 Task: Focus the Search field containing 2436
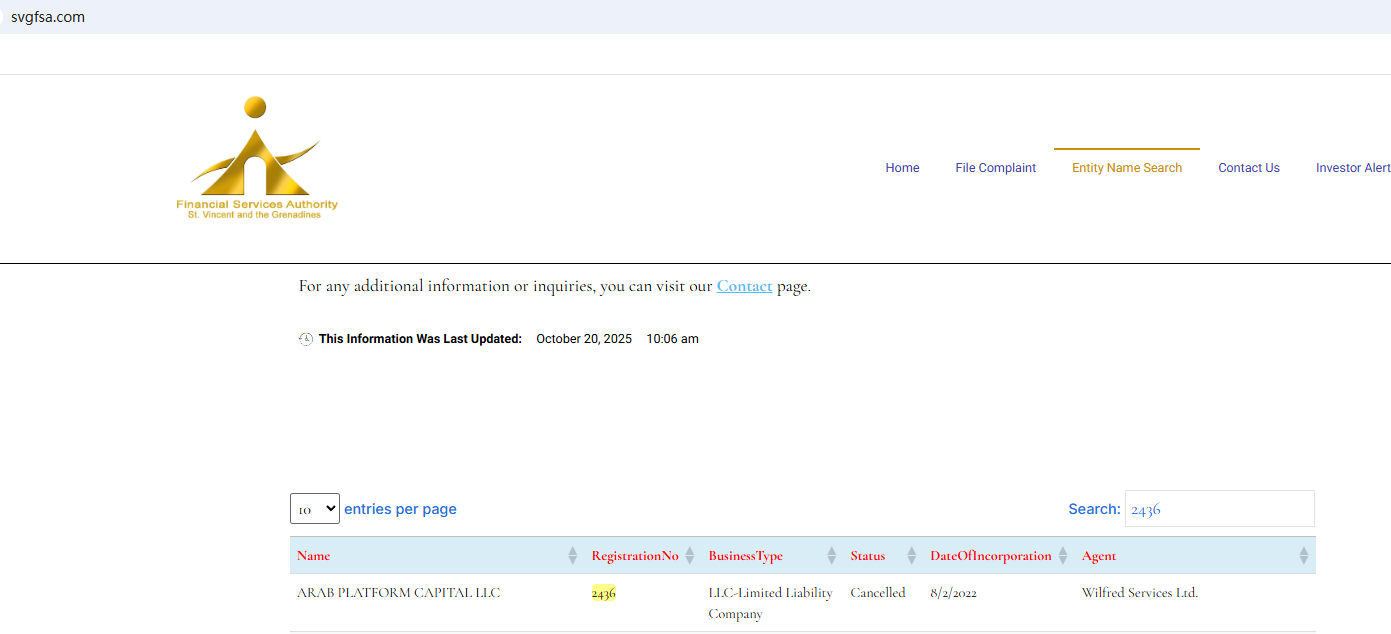pos(1219,509)
